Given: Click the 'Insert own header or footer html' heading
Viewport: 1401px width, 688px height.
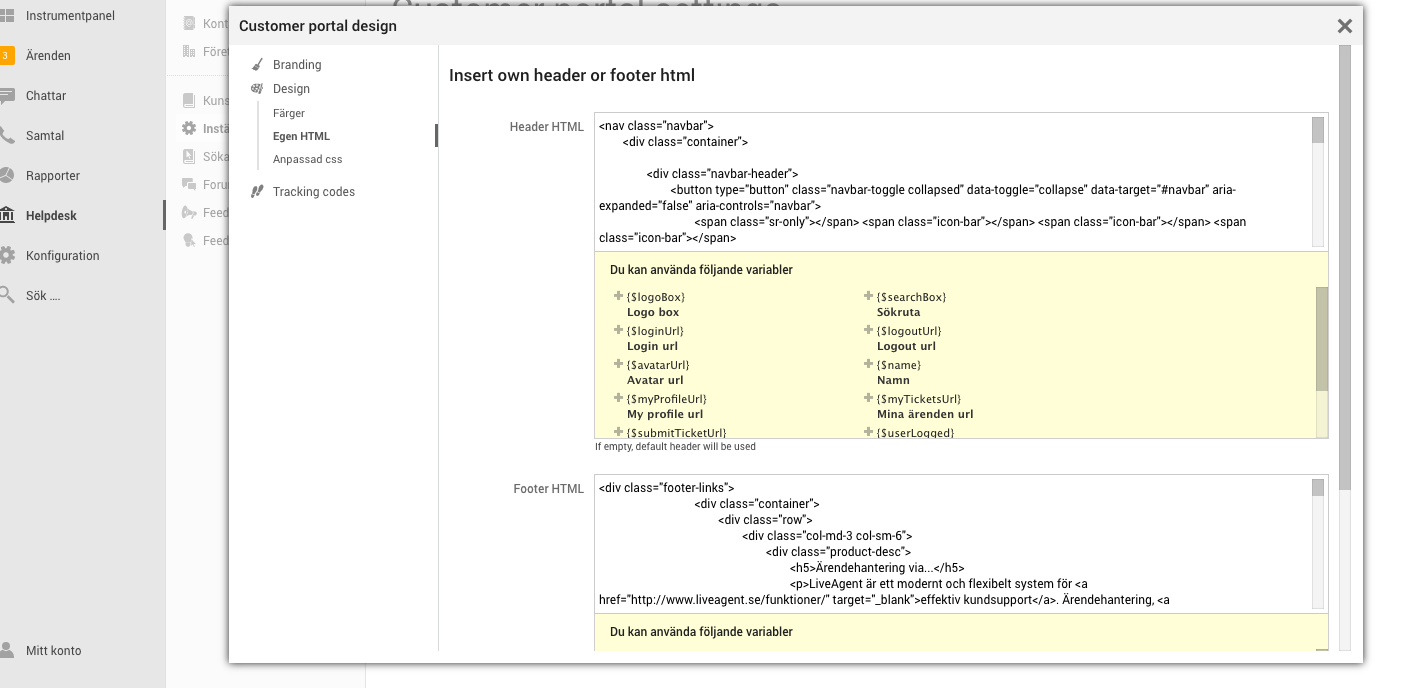Looking at the screenshot, I should 572,75.
